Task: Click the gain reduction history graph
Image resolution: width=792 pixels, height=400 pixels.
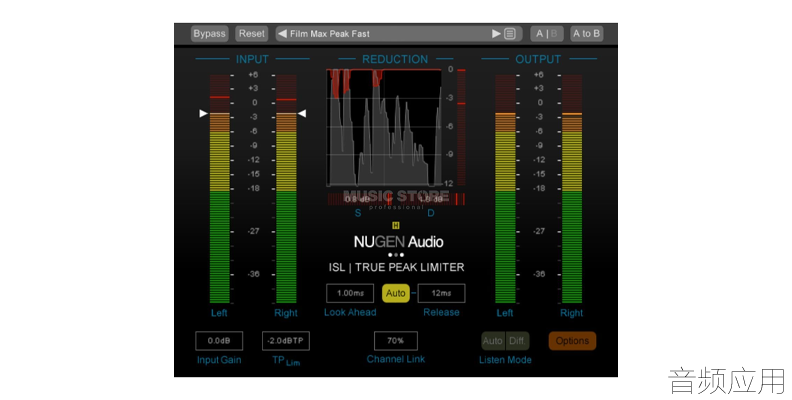Action: click(x=384, y=128)
